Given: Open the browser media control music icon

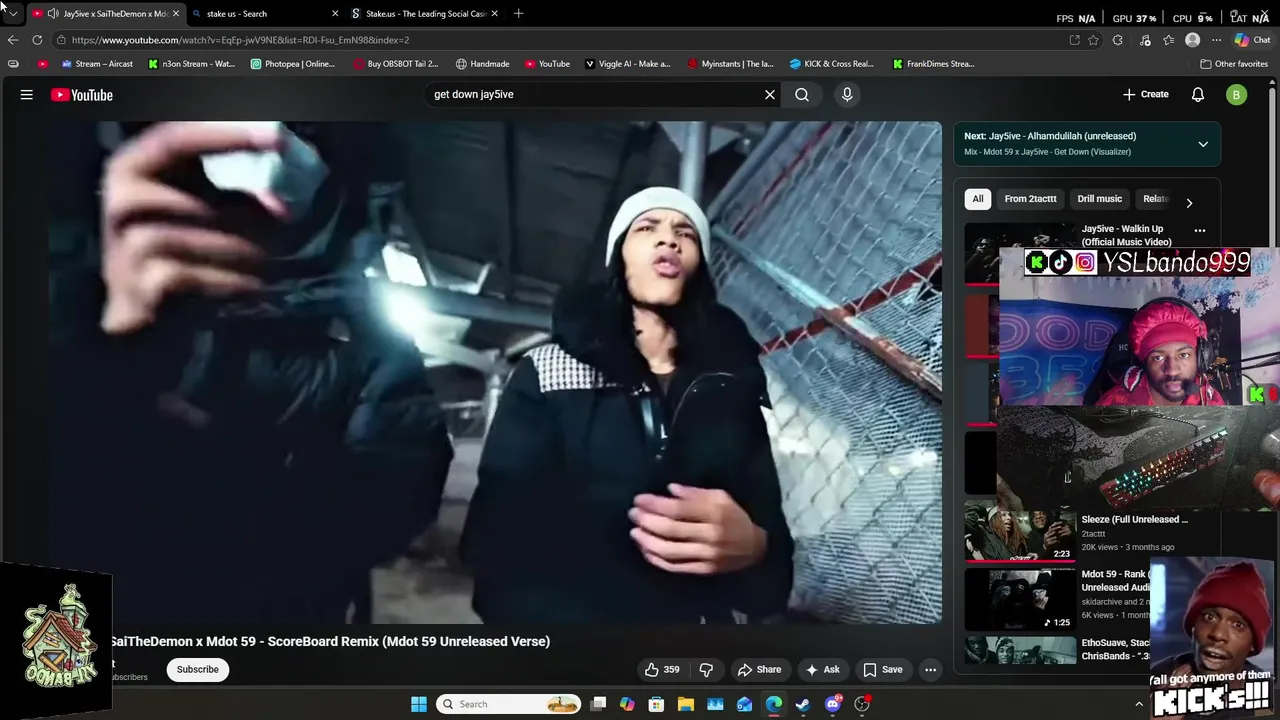Looking at the screenshot, I should 1145,40.
